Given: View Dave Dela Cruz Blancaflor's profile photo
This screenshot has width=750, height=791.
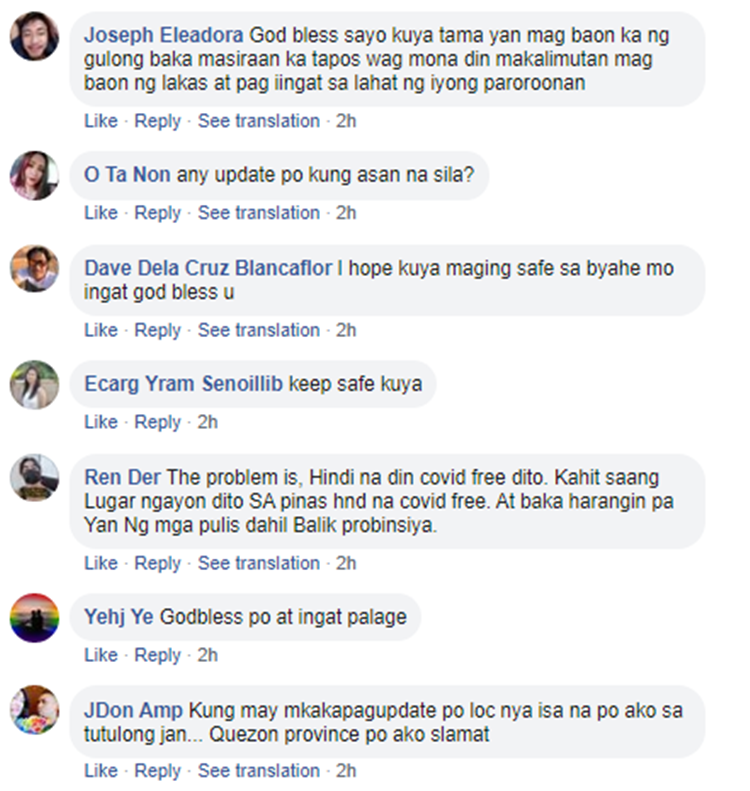Looking at the screenshot, I should [34, 269].
